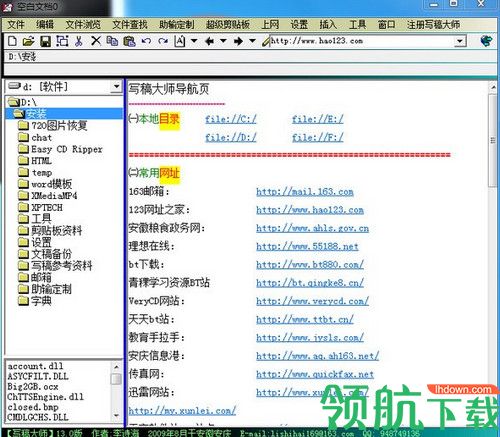This screenshot has width=500, height=437.
Task: Open the dropdown arrow beside the forward arrow
Action: (x=253, y=41)
